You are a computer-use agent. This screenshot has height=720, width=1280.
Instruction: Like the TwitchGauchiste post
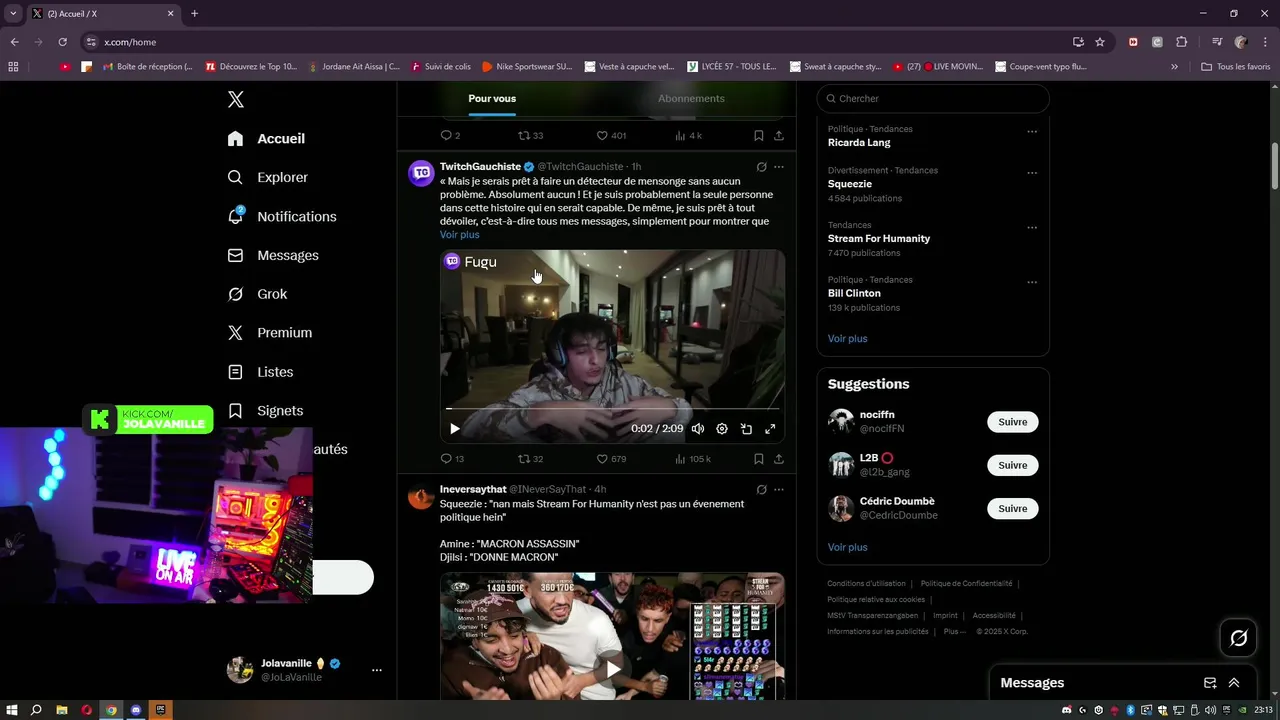(x=611, y=459)
